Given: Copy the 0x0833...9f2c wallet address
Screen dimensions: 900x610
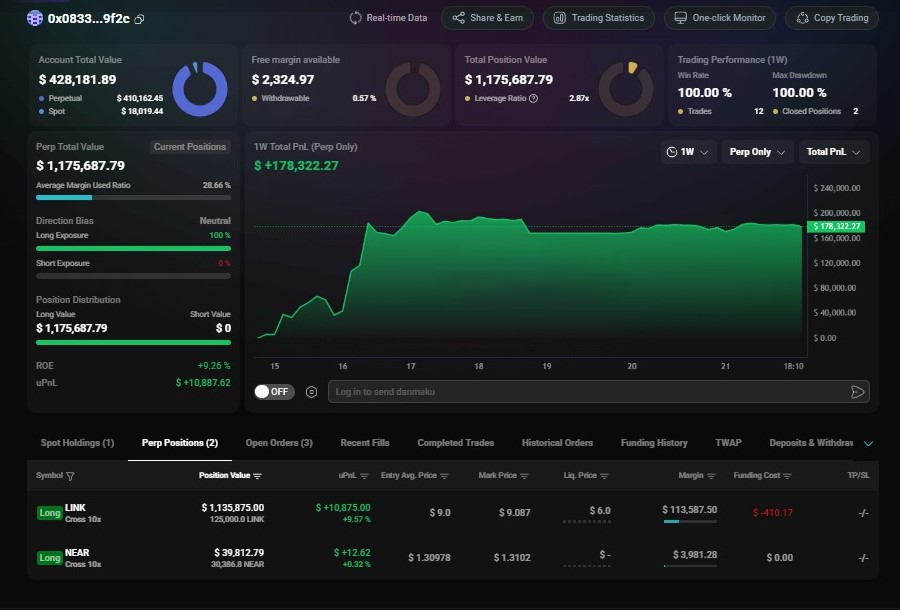Looking at the screenshot, I should (x=139, y=17).
